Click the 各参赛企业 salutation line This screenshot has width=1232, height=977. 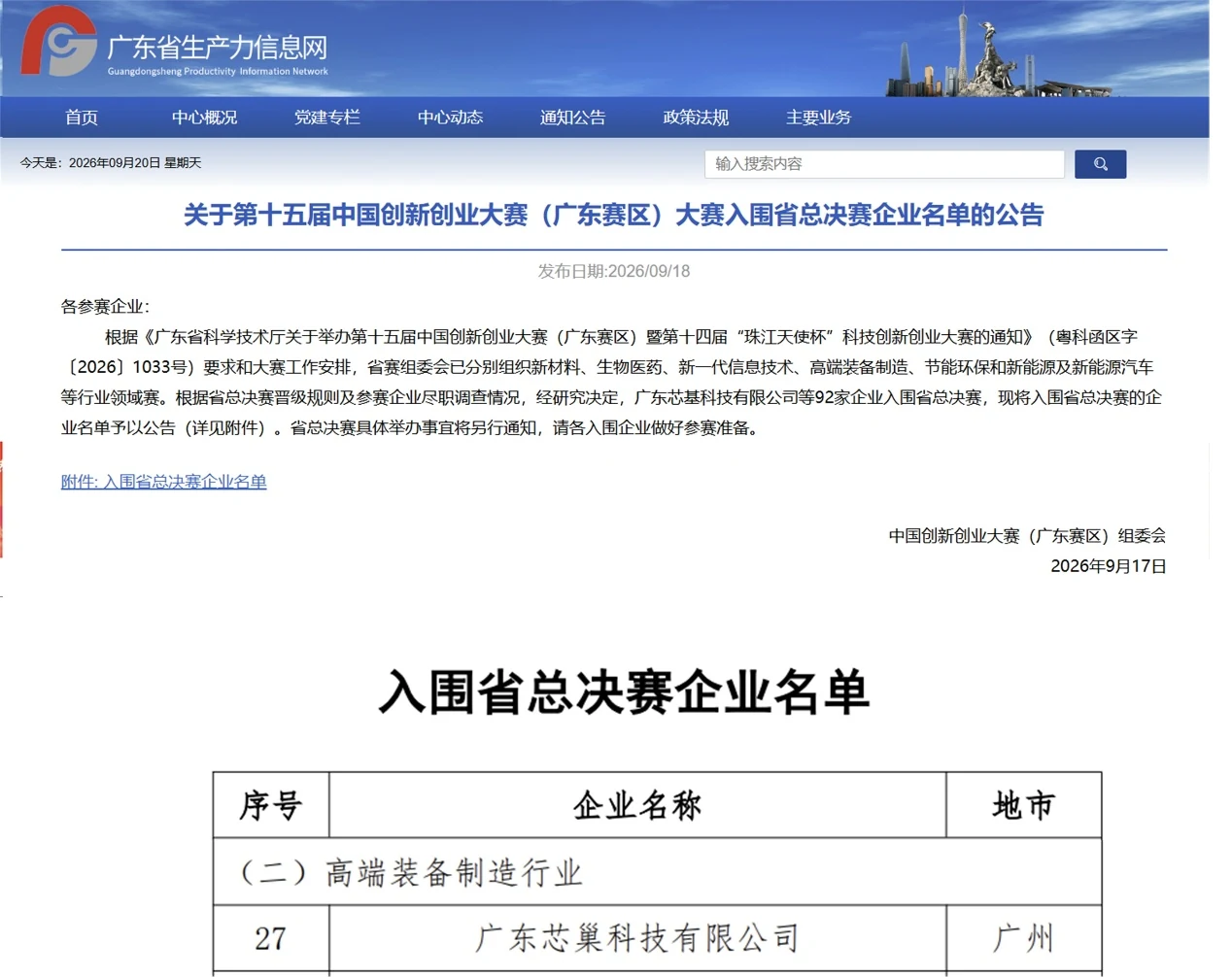[105, 307]
